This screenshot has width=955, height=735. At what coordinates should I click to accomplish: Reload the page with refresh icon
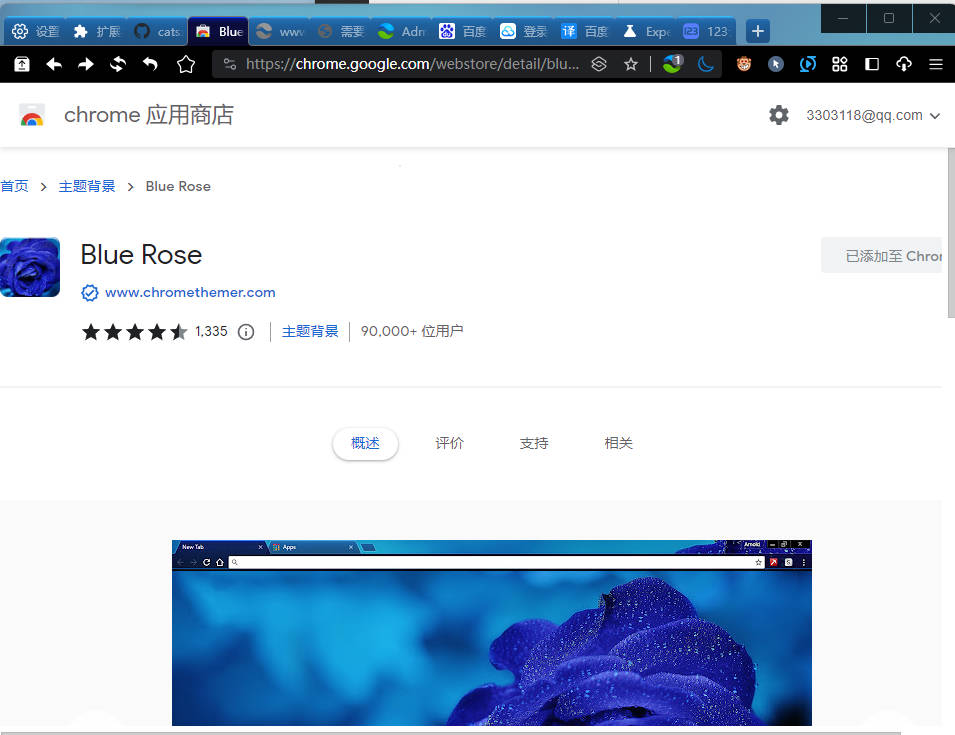[118, 64]
